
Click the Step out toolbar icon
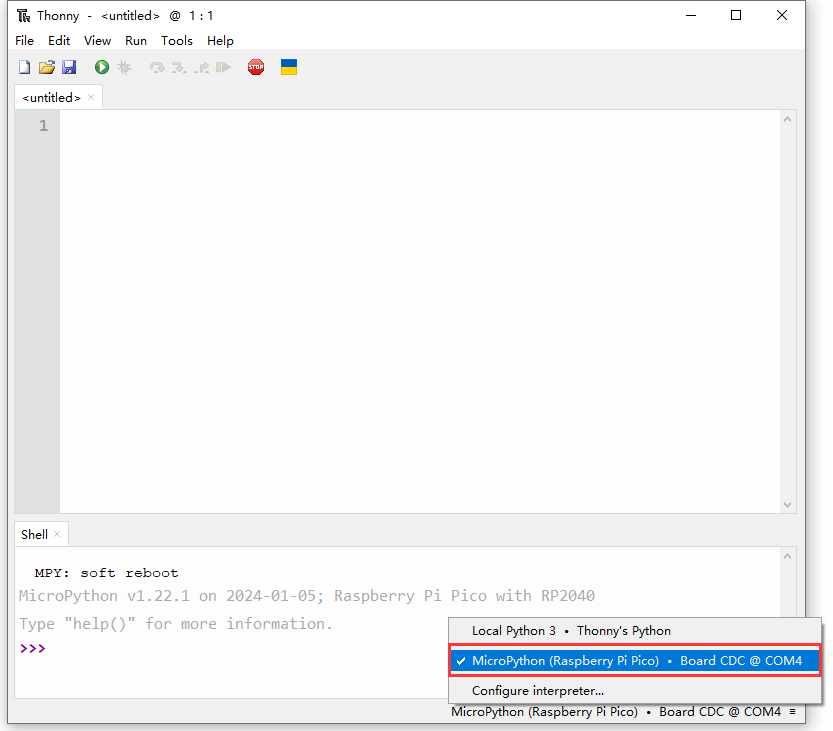coord(202,67)
